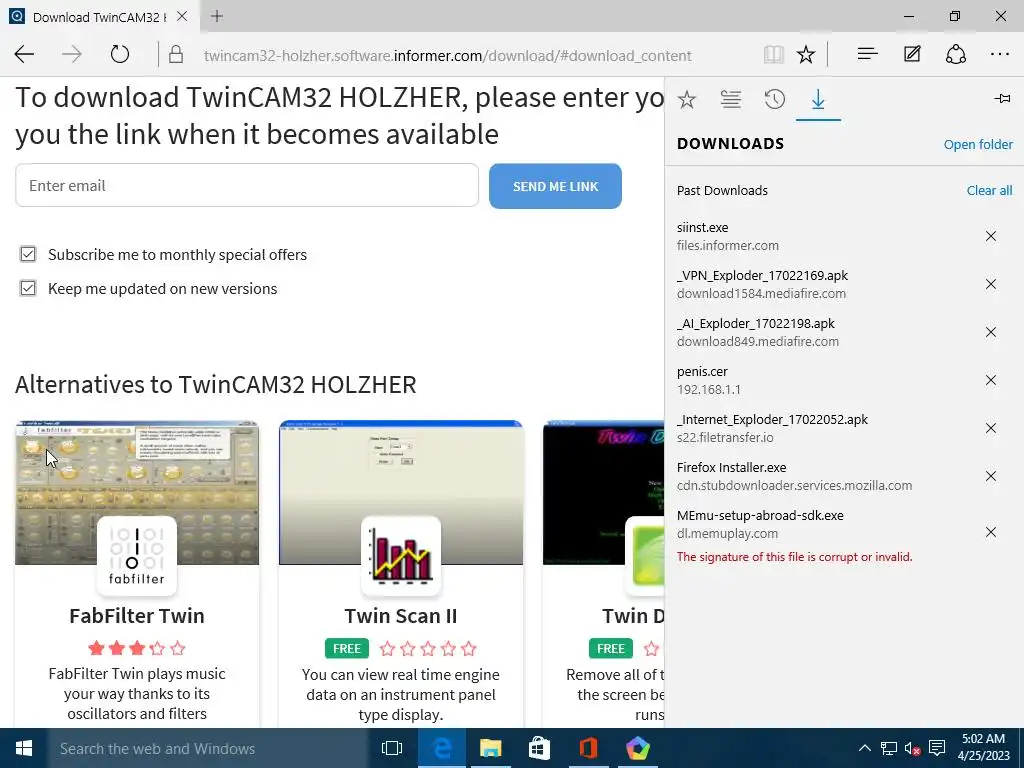Open the Hub lines icon in toolbar
Screen dimensions: 1024x768
point(867,54)
